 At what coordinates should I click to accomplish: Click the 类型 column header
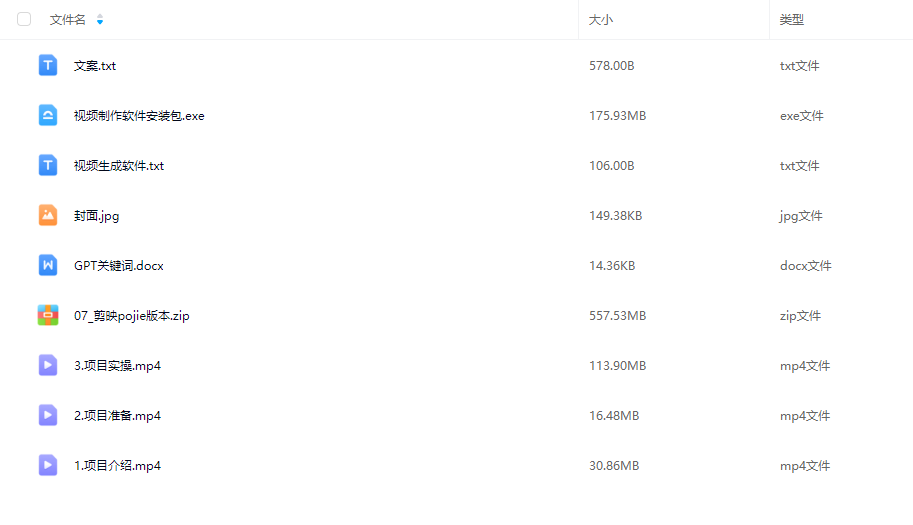pyautogui.click(x=792, y=20)
